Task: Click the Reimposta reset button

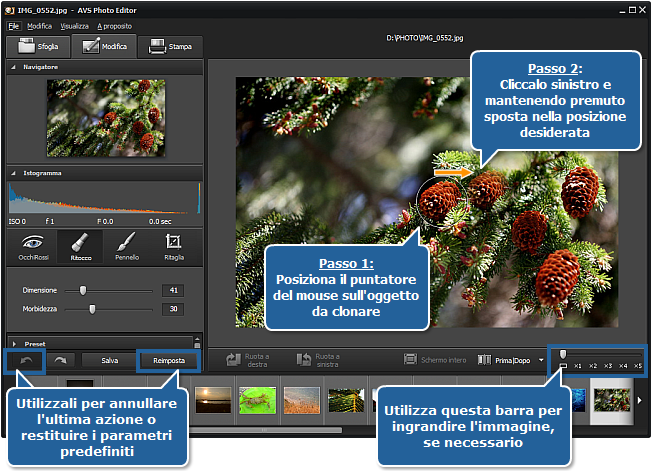Action: coord(168,359)
